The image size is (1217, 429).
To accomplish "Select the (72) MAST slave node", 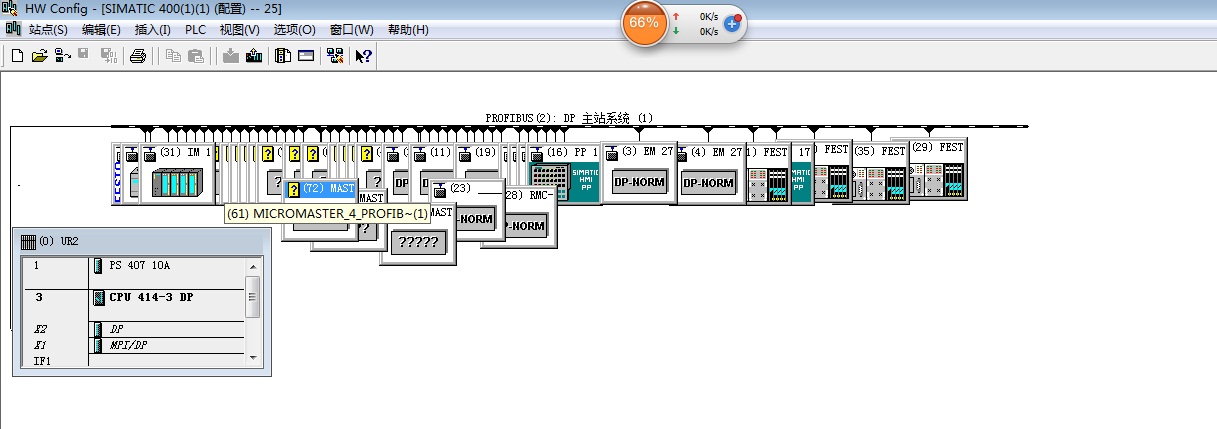I will coord(320,188).
